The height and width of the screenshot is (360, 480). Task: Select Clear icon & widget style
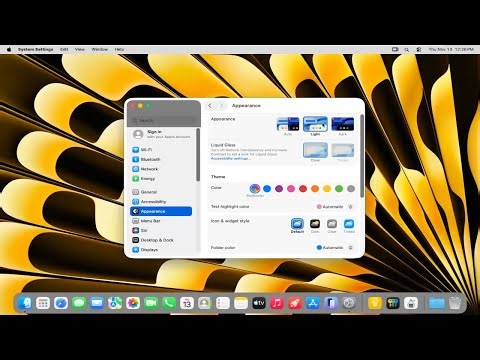tap(332, 226)
